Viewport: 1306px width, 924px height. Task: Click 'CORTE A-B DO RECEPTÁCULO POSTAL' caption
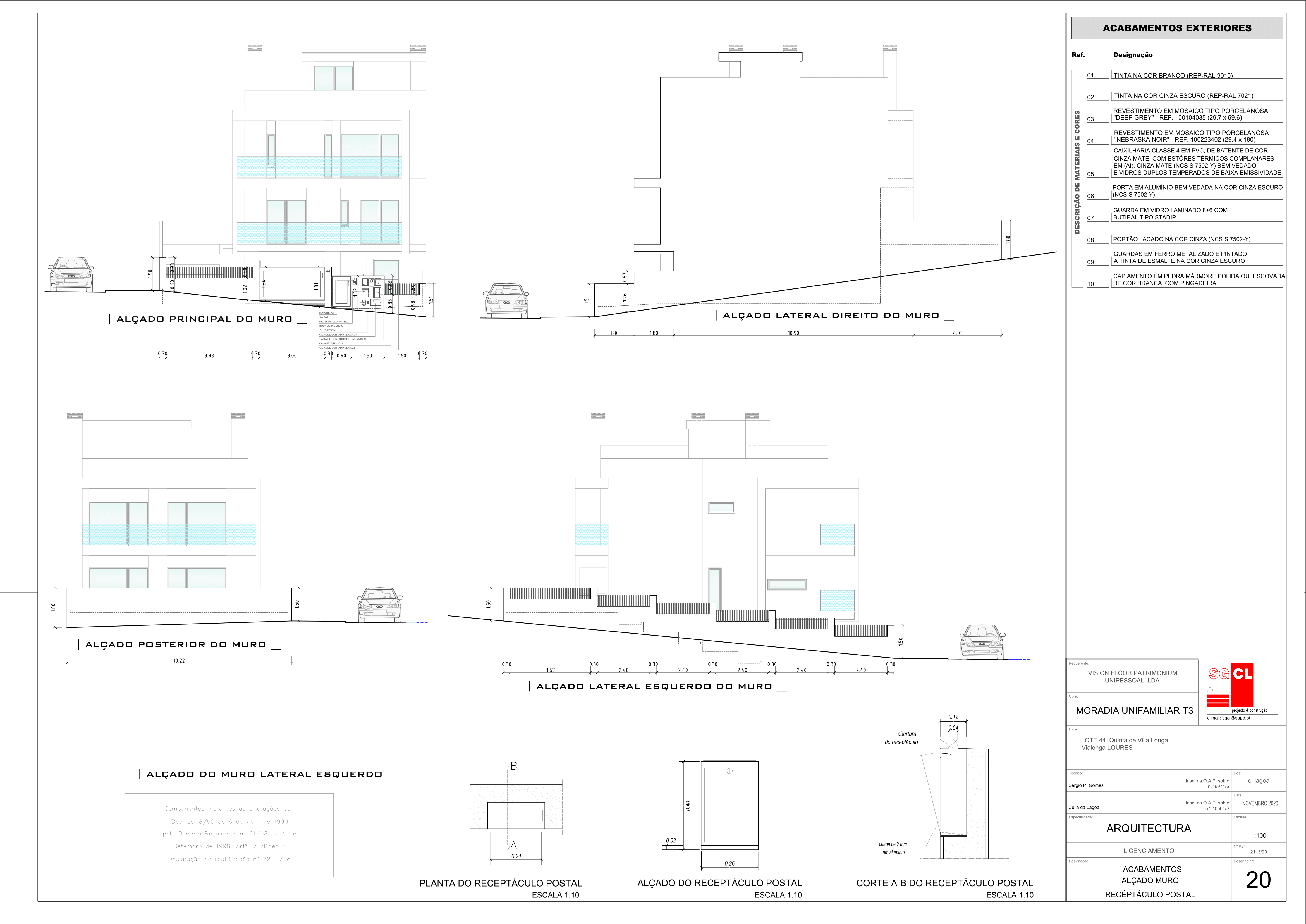pos(945,883)
